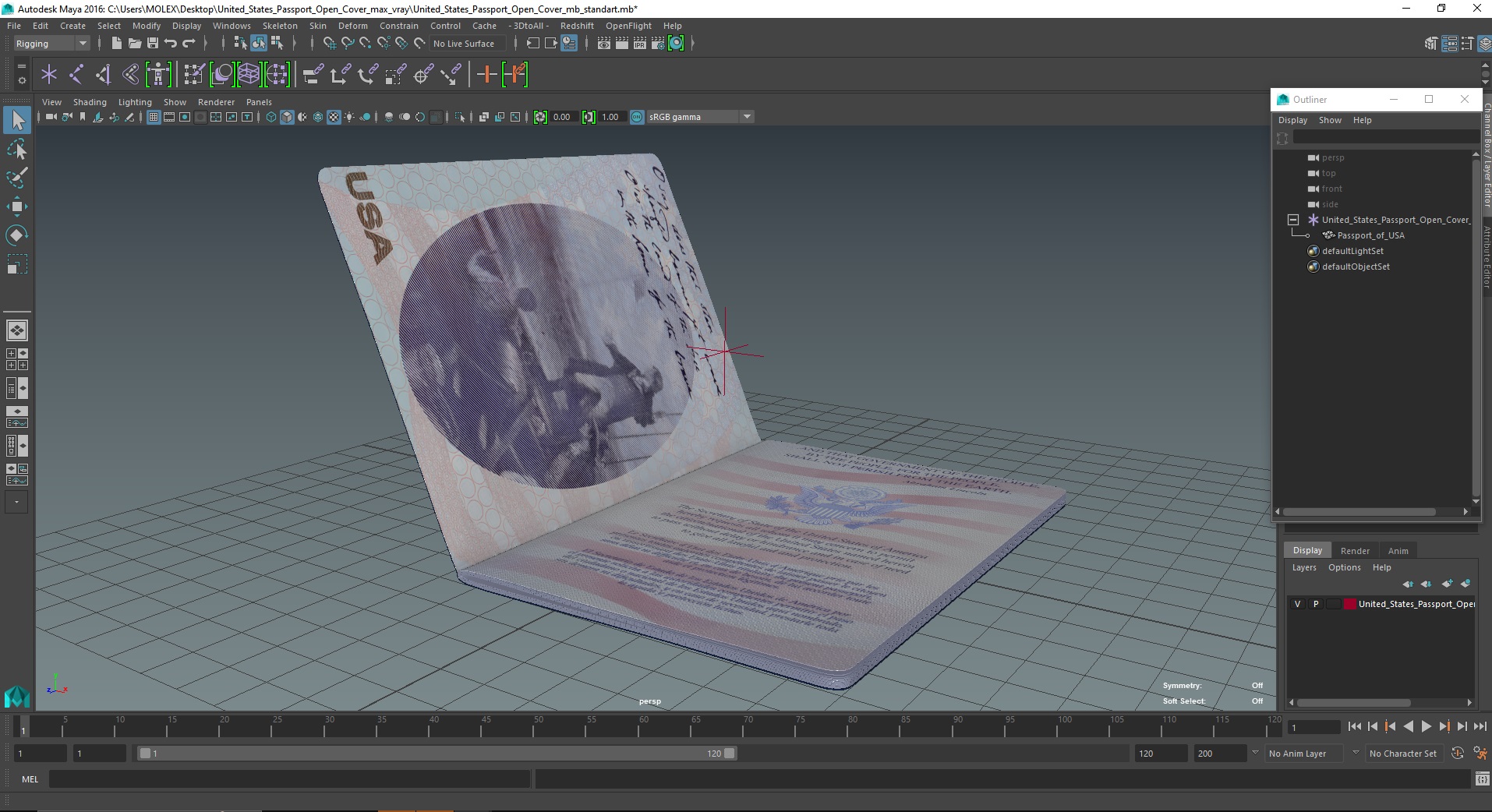Collapse the United_States_Passport_Open_Cover node in Outliner
The height and width of the screenshot is (812, 1492).
tap(1293, 220)
